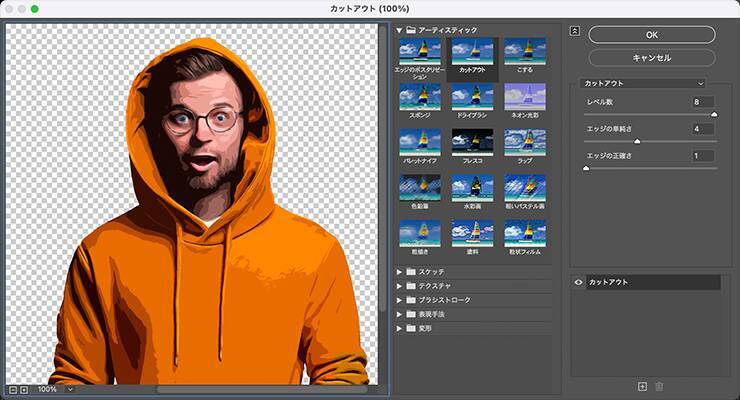740x400 pixels.
Task: Click the new effect layer icon
Action: click(x=642, y=386)
